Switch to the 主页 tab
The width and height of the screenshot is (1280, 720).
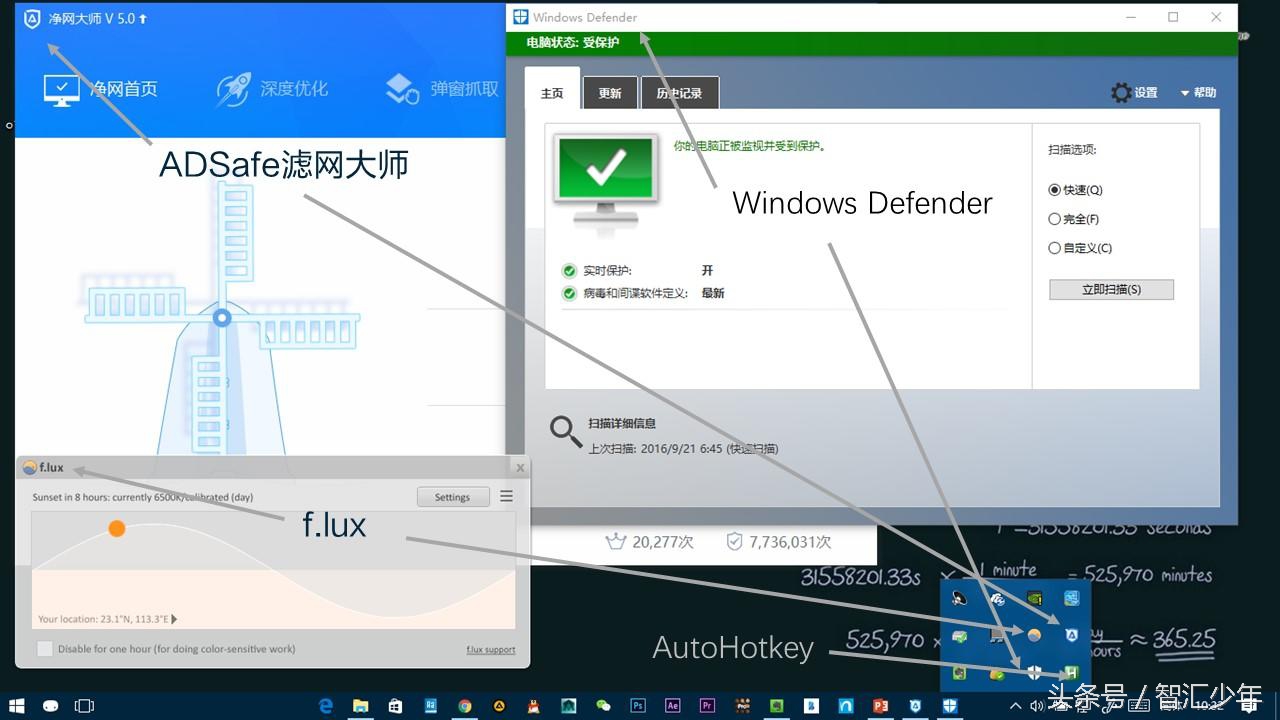[x=552, y=93]
